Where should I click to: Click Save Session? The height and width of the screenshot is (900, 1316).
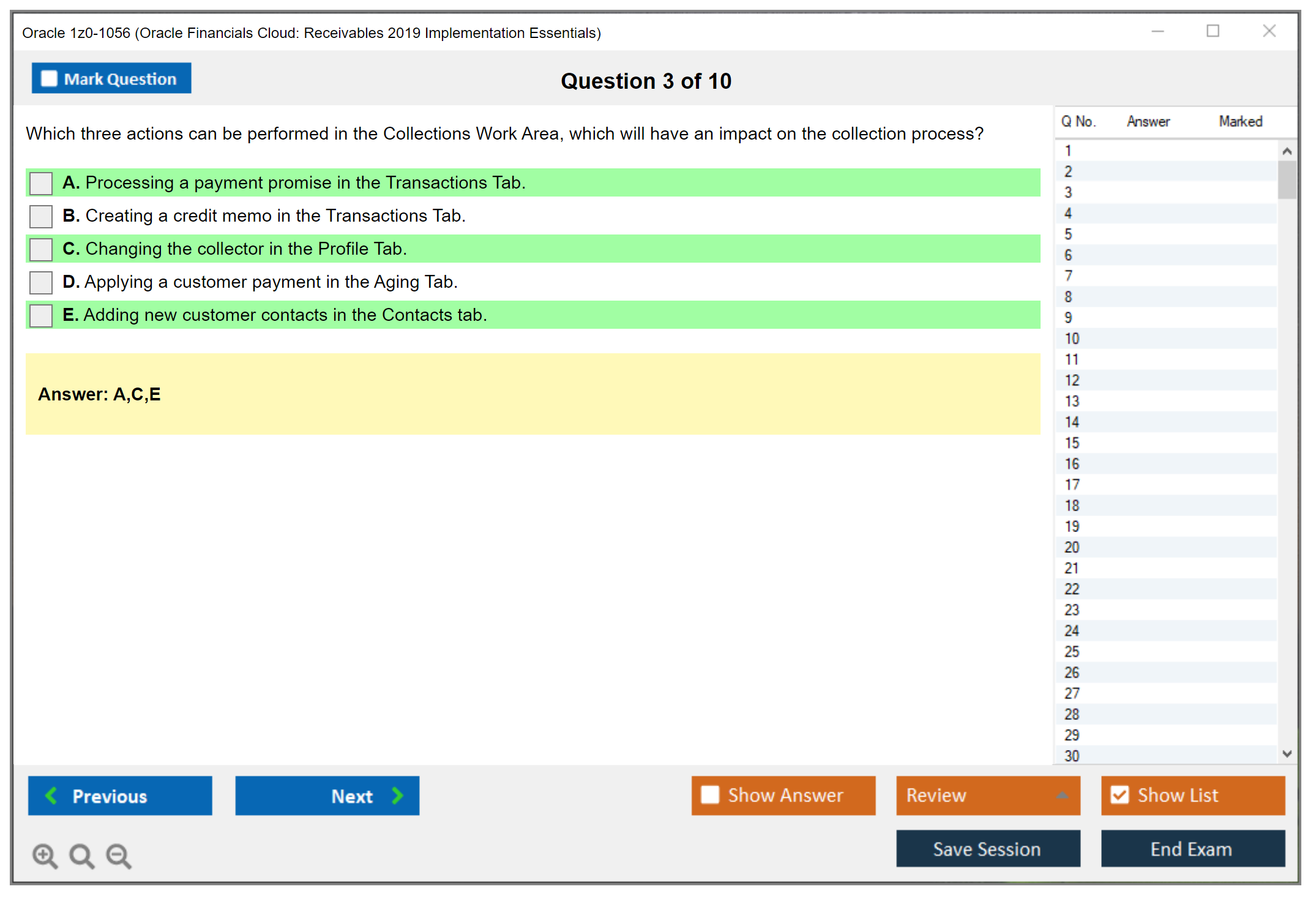987,849
